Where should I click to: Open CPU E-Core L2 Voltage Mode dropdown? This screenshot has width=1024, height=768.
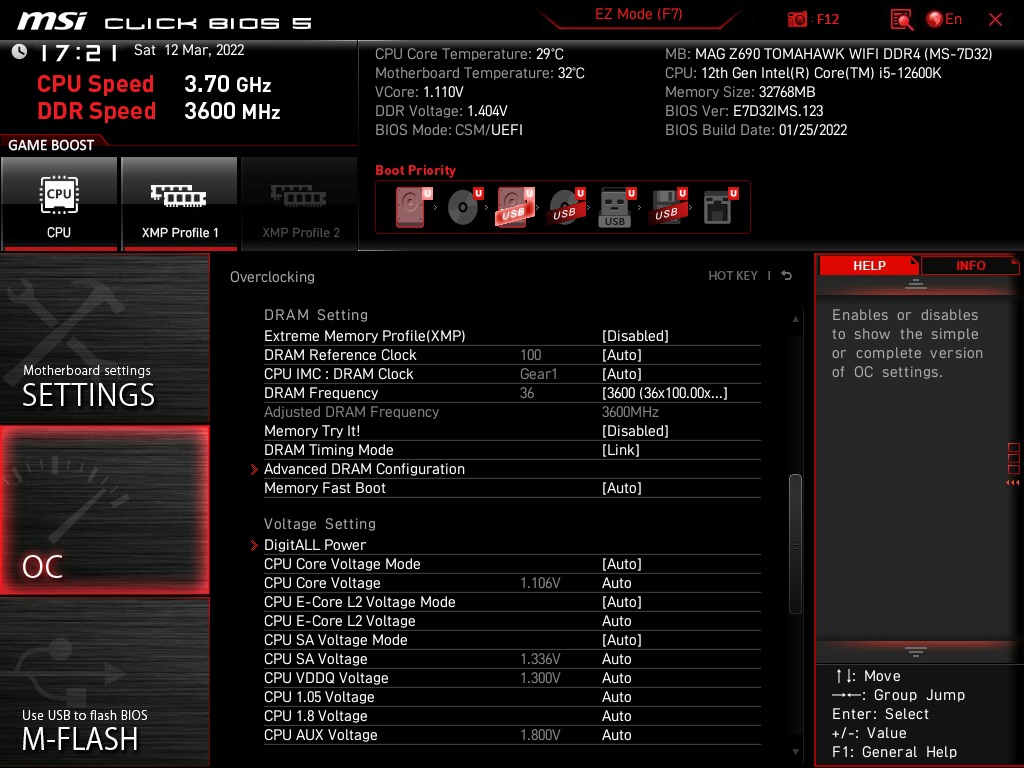(622, 601)
